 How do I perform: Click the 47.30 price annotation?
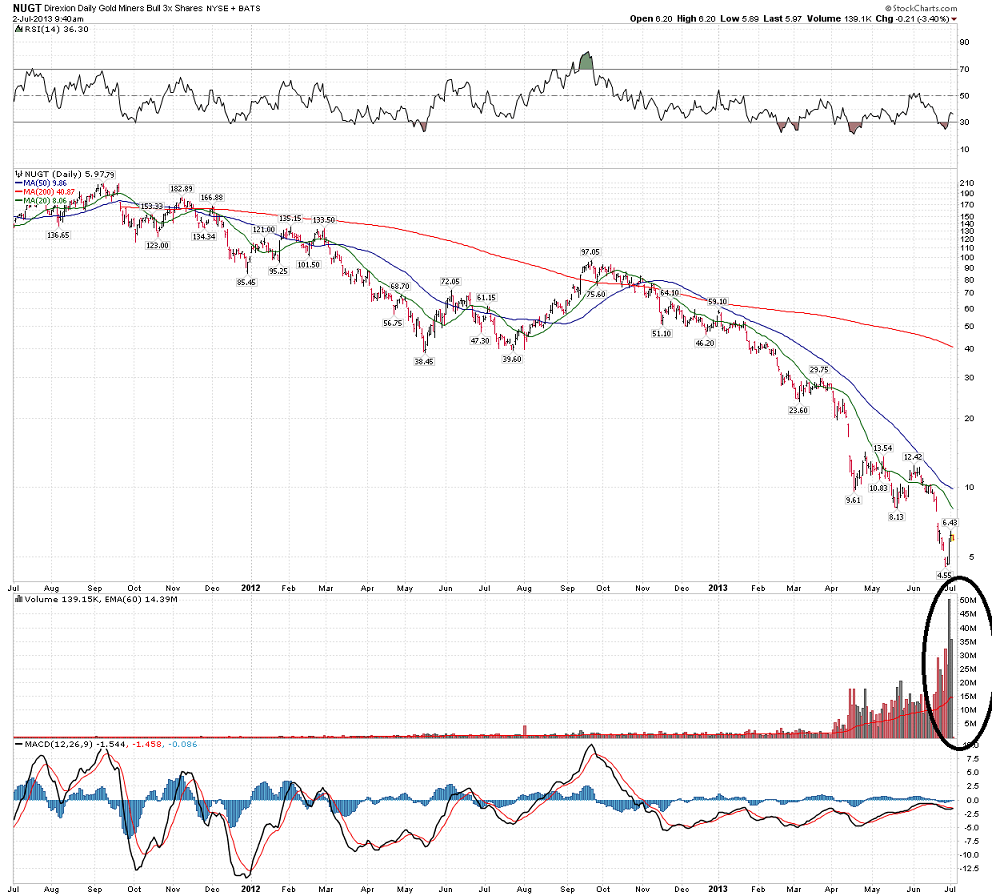point(480,340)
